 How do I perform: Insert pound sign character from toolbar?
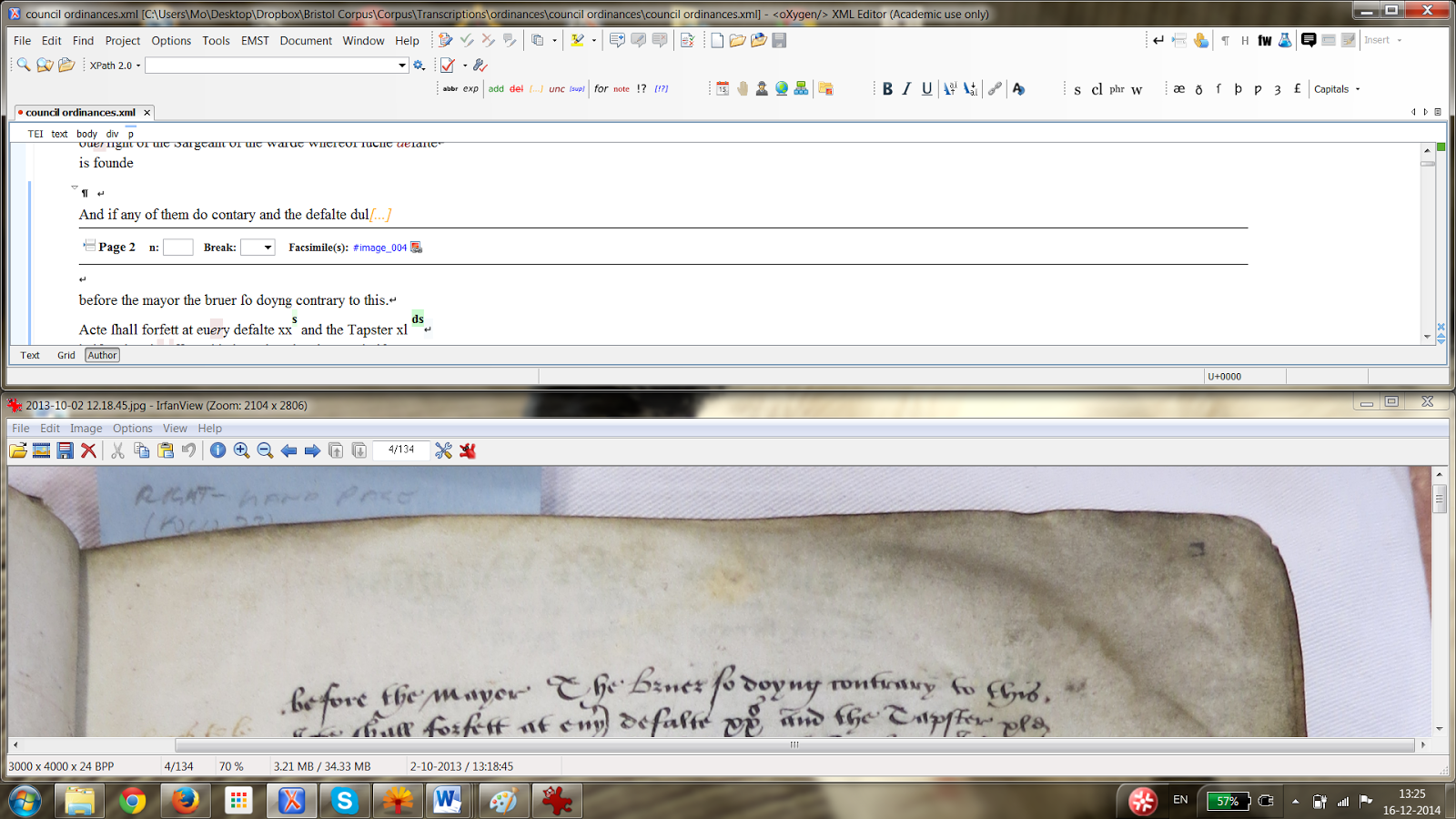(x=1297, y=89)
